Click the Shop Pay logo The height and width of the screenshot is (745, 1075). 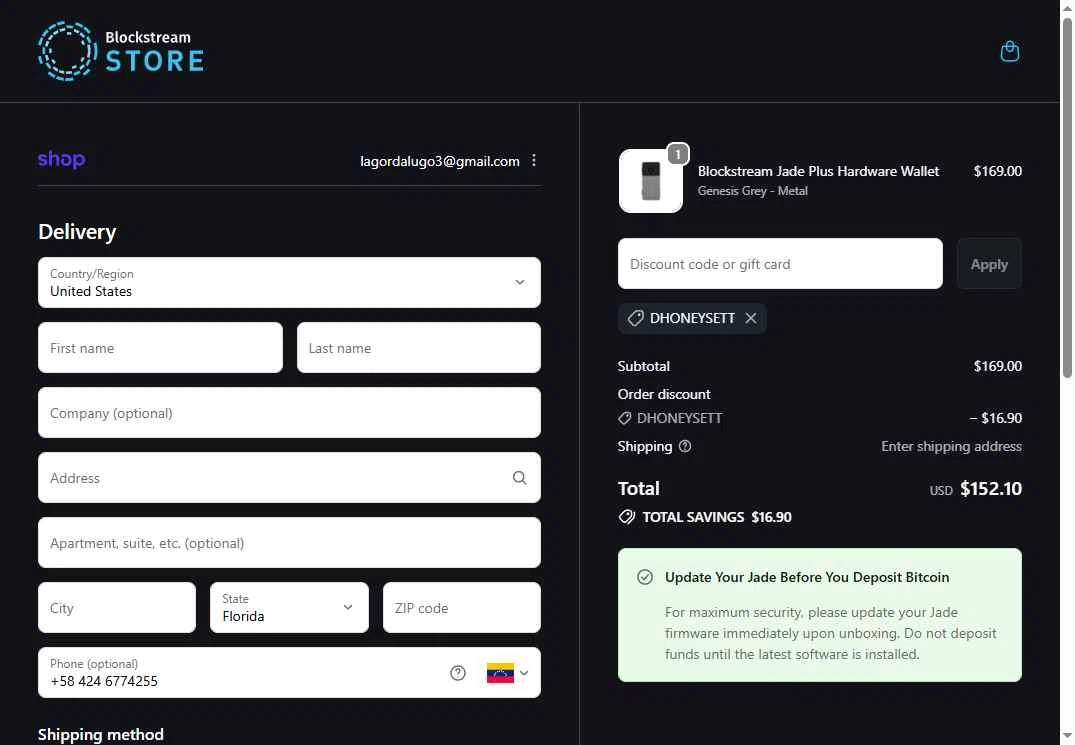pos(61,159)
